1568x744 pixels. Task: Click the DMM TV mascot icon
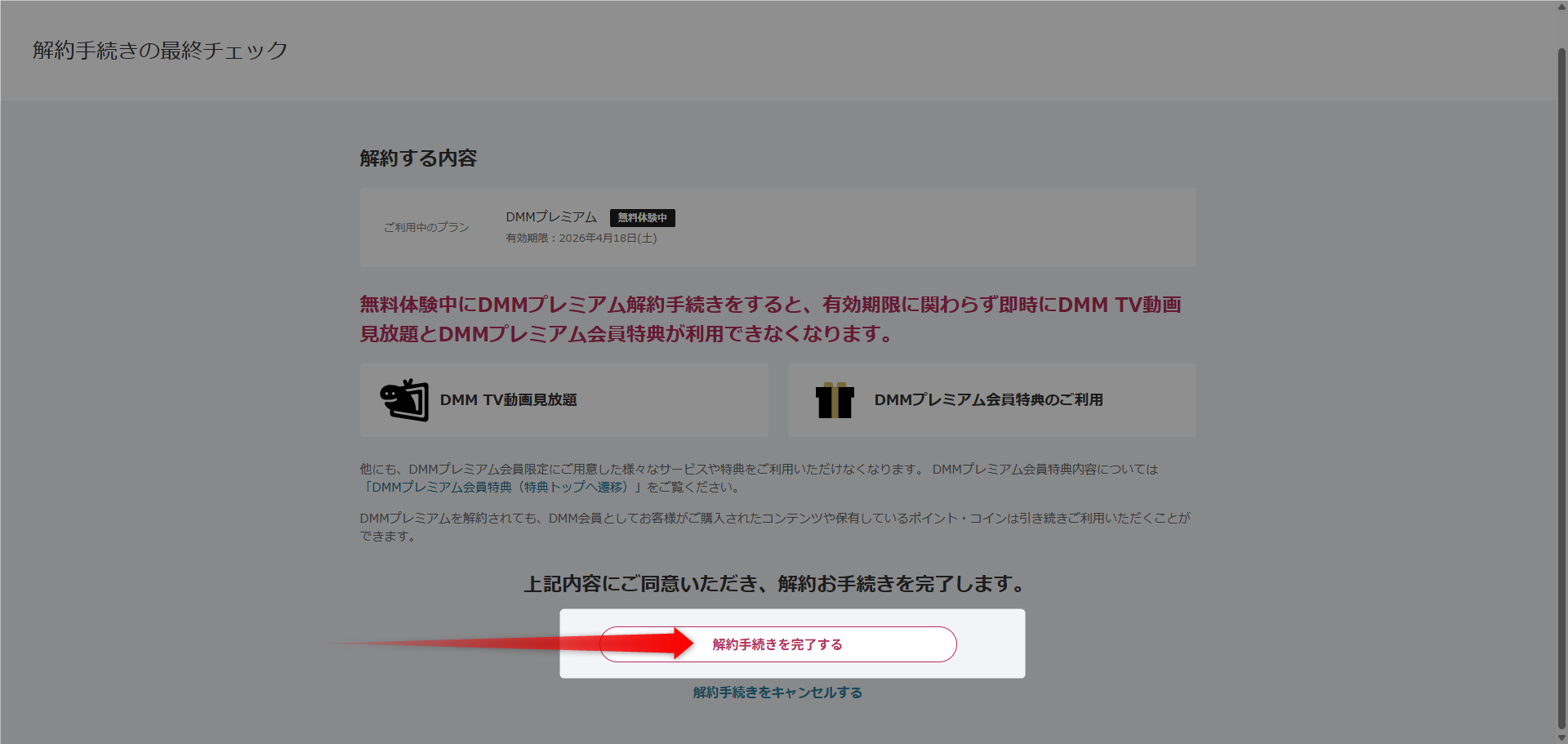pos(404,399)
